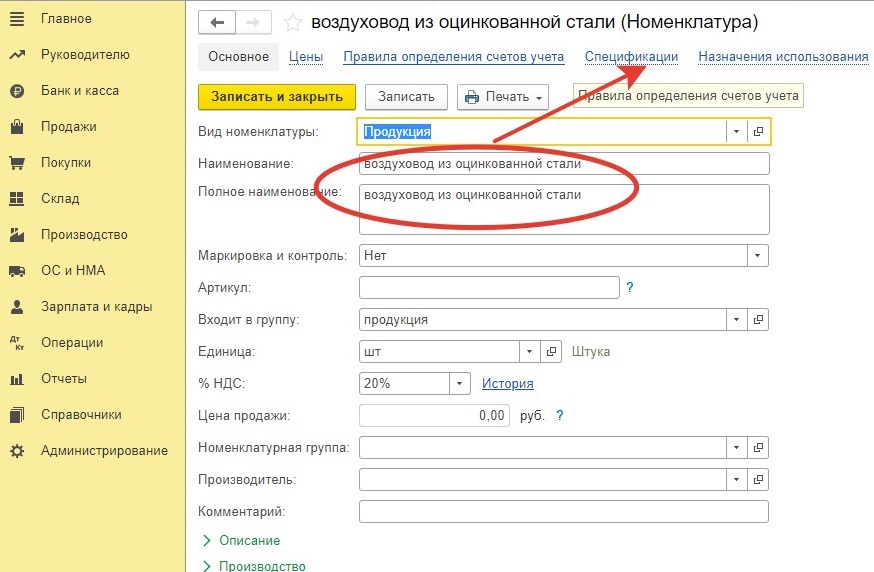The image size is (874, 572).
Task: Click the Операции Дт/Кт icon
Action: [17, 343]
